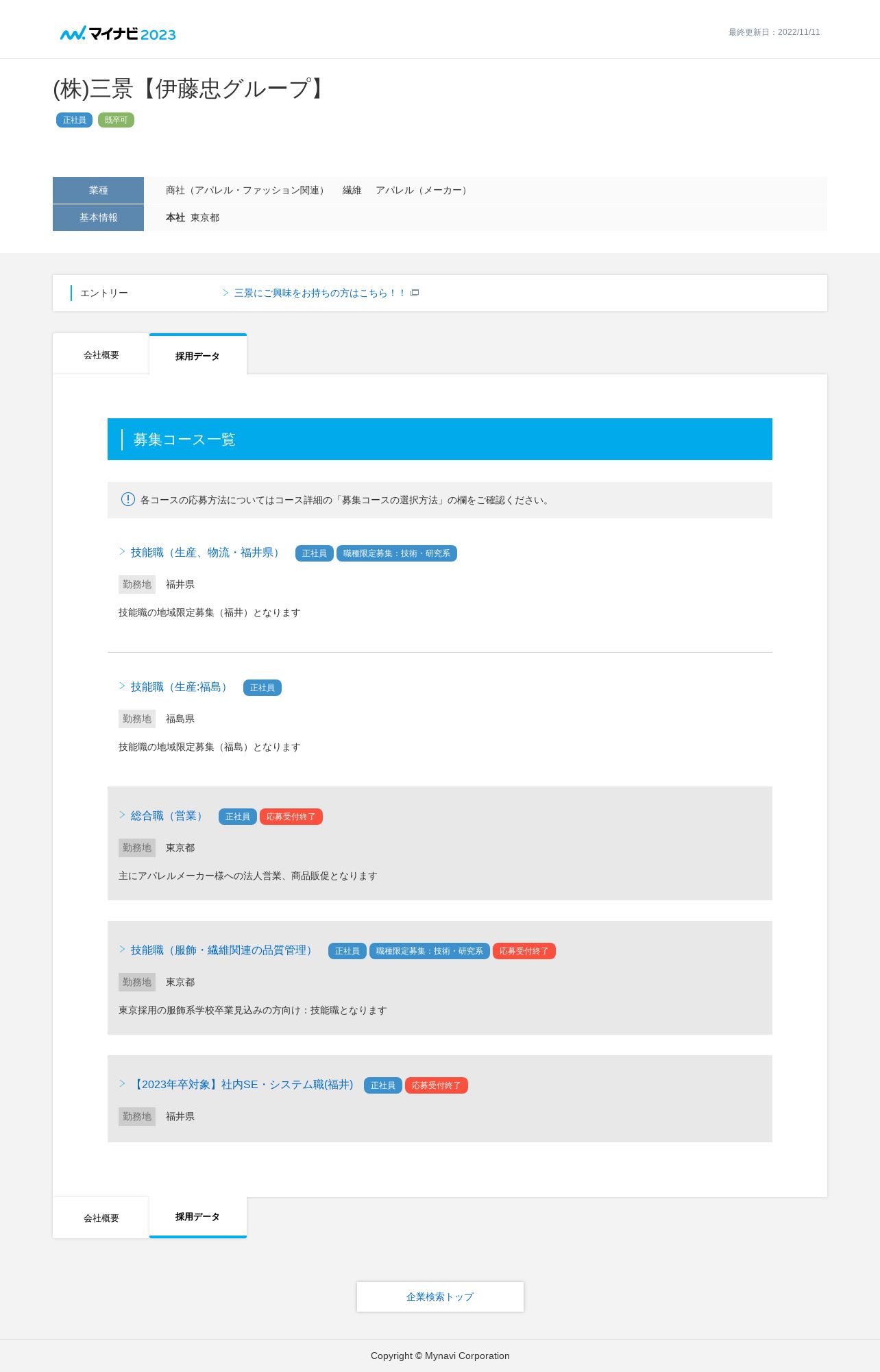The width and height of the screenshot is (880, 1372).
Task: Click text アパレル（メーカー）
Action: pos(424,190)
